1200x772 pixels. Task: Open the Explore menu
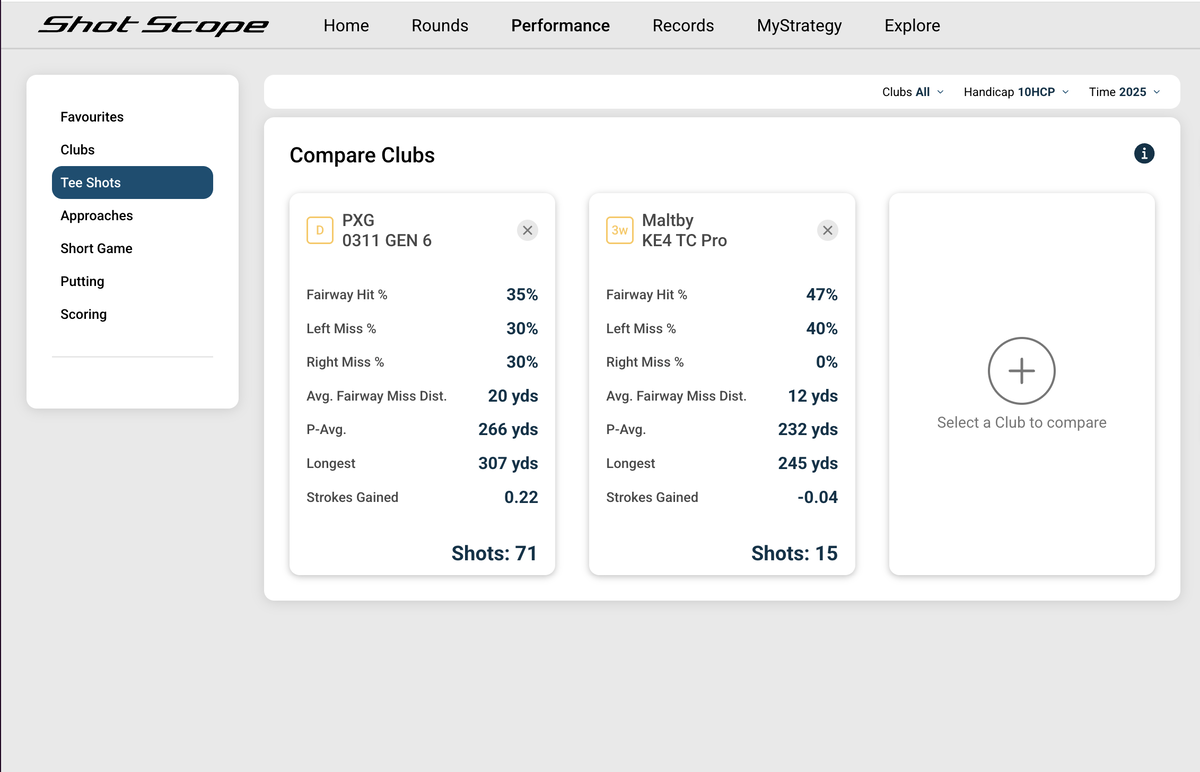[912, 26]
